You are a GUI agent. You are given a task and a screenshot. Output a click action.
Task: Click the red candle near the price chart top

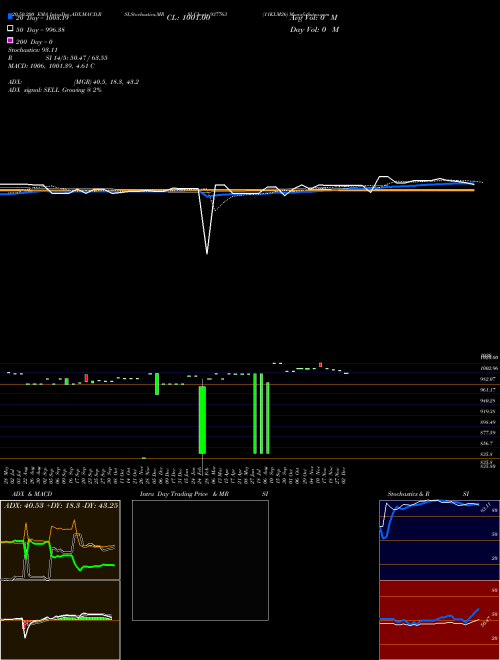coord(320,365)
